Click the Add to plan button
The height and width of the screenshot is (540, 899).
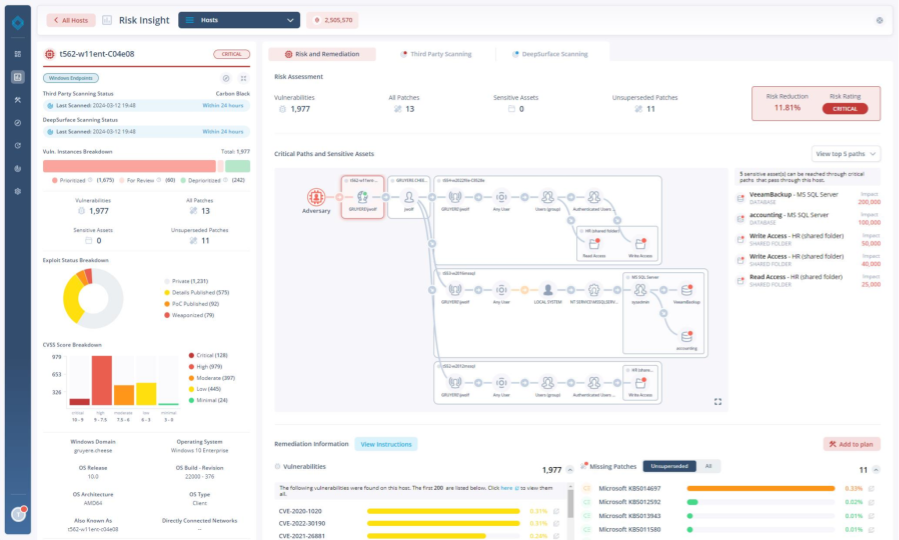pyautogui.click(x=851, y=444)
